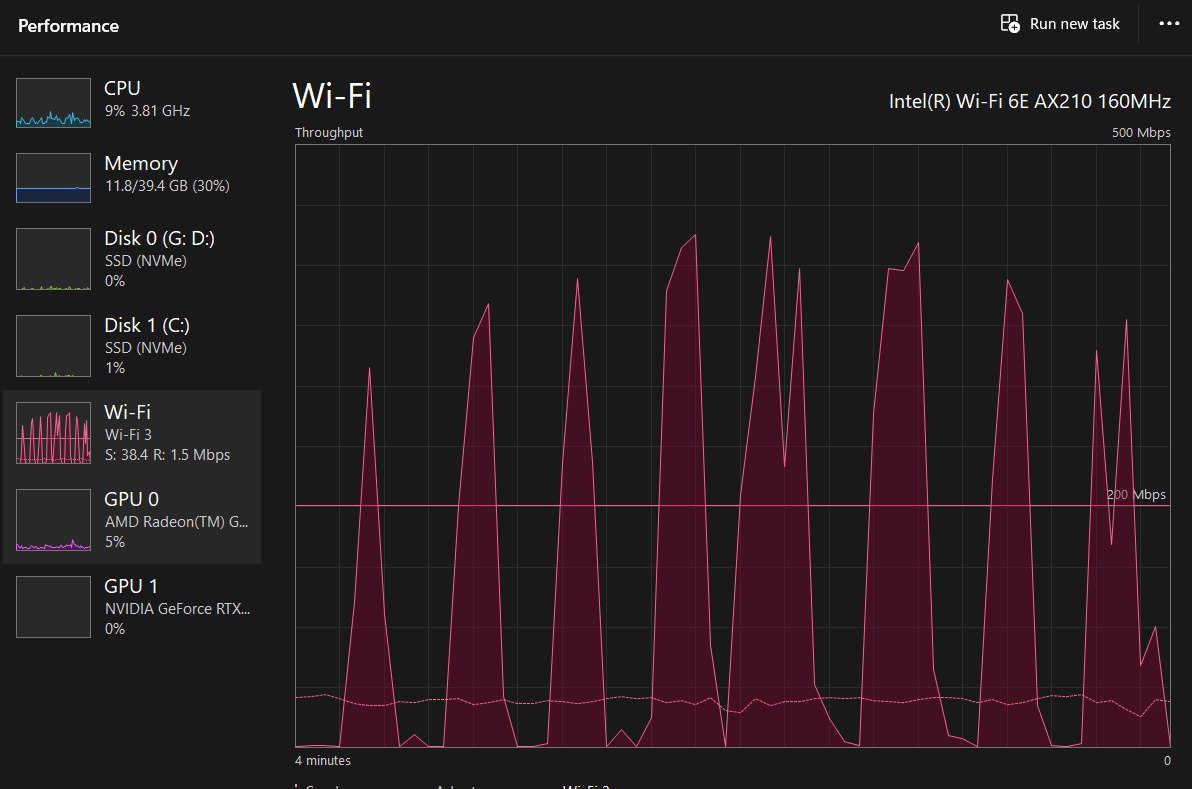Click the CPU usage graph thumbnail
The image size is (1192, 789).
pyautogui.click(x=53, y=103)
